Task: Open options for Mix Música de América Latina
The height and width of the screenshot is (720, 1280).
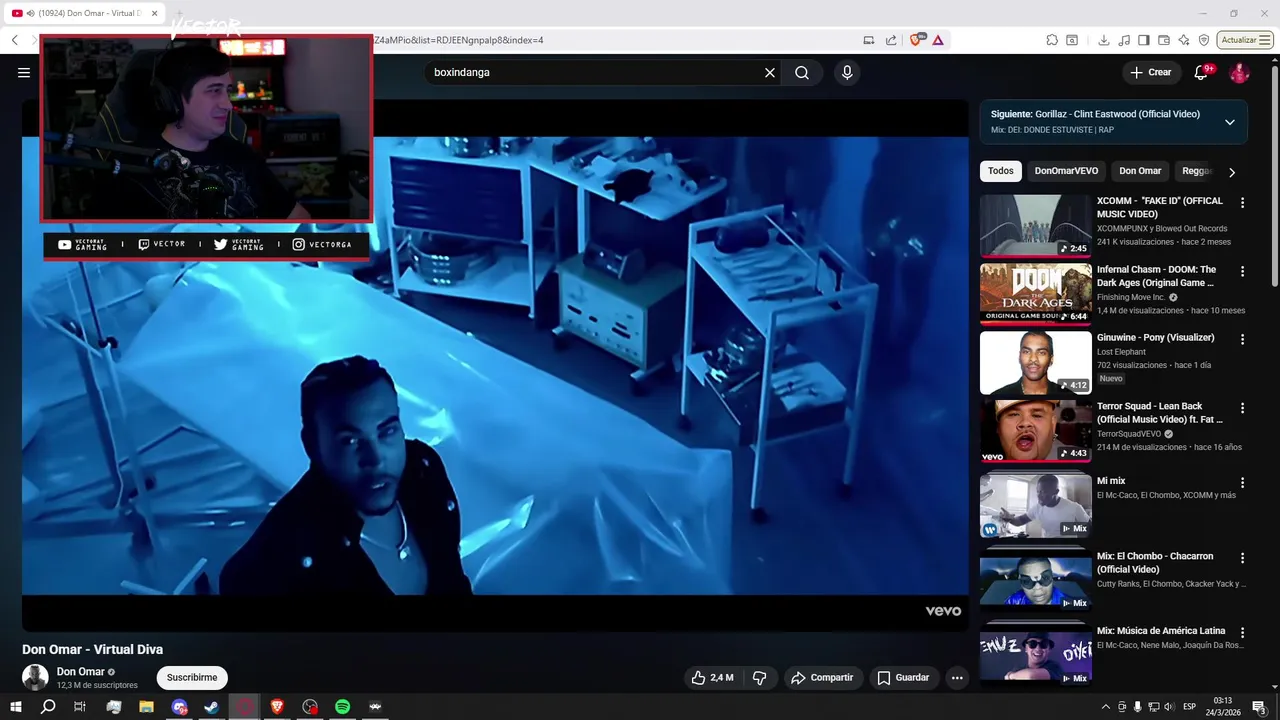Action: pyautogui.click(x=1242, y=632)
